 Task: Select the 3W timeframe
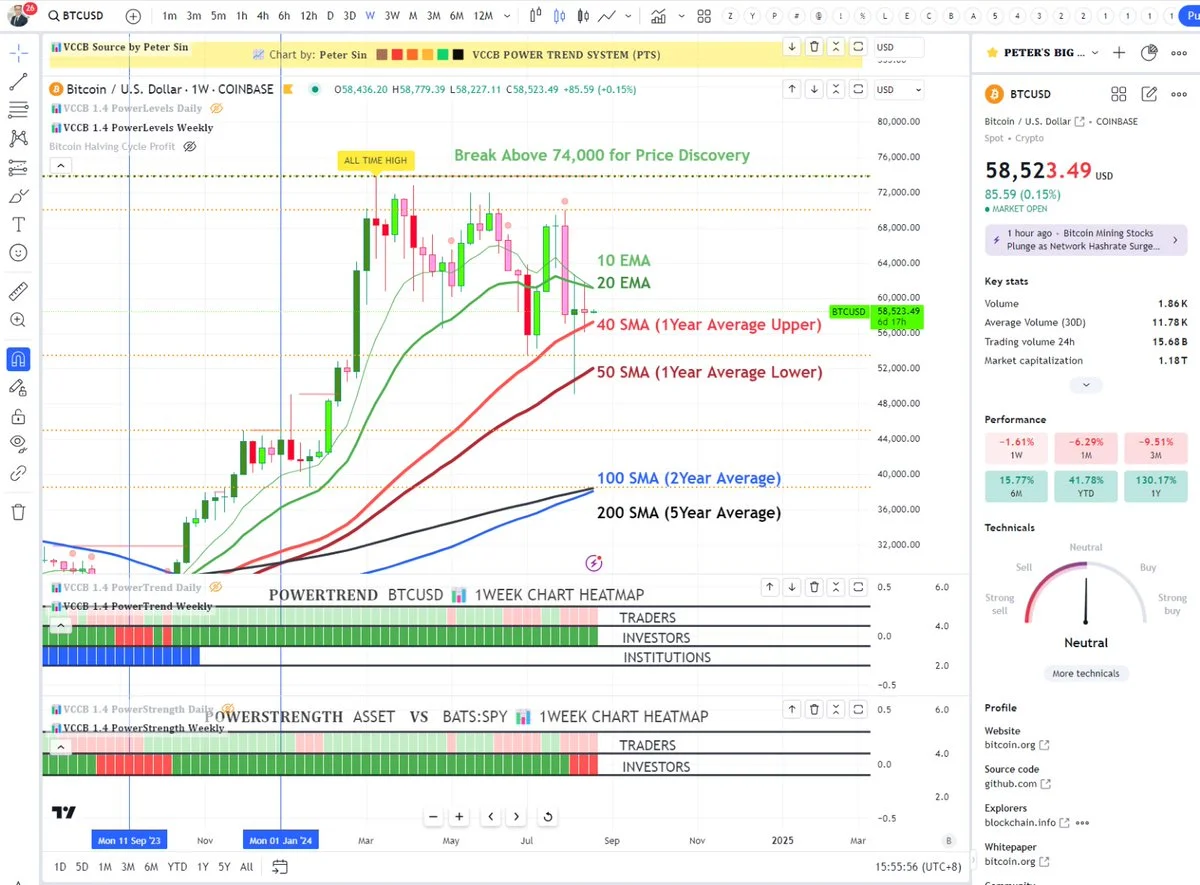[392, 16]
